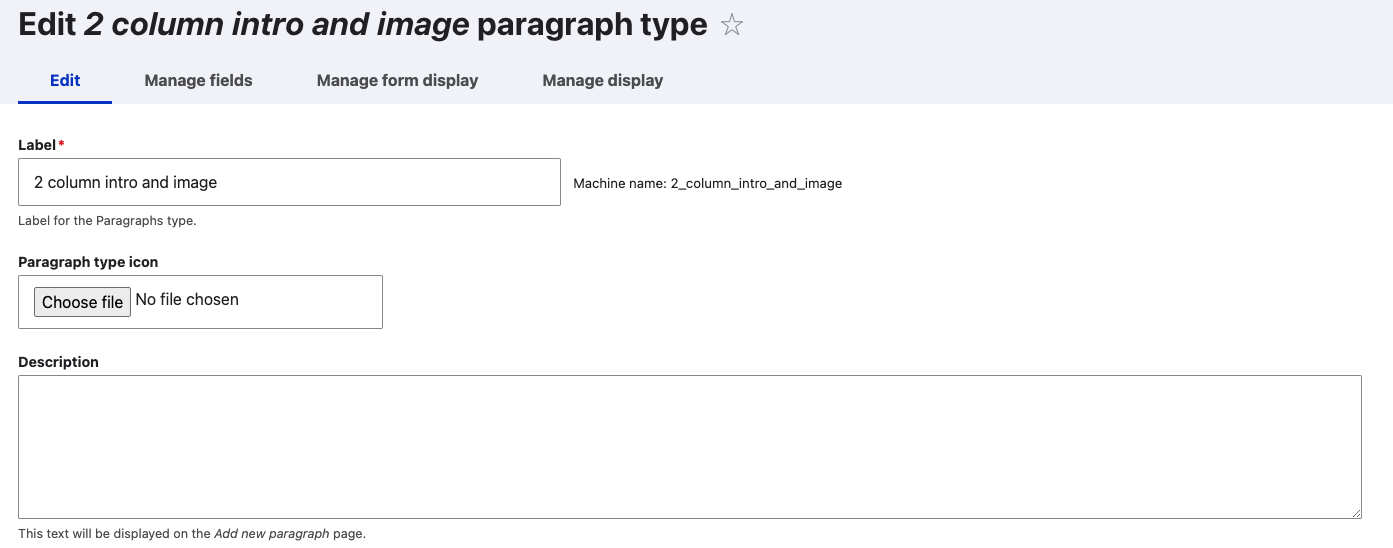
Task: Open the Manage form display tab
Action: point(397,80)
